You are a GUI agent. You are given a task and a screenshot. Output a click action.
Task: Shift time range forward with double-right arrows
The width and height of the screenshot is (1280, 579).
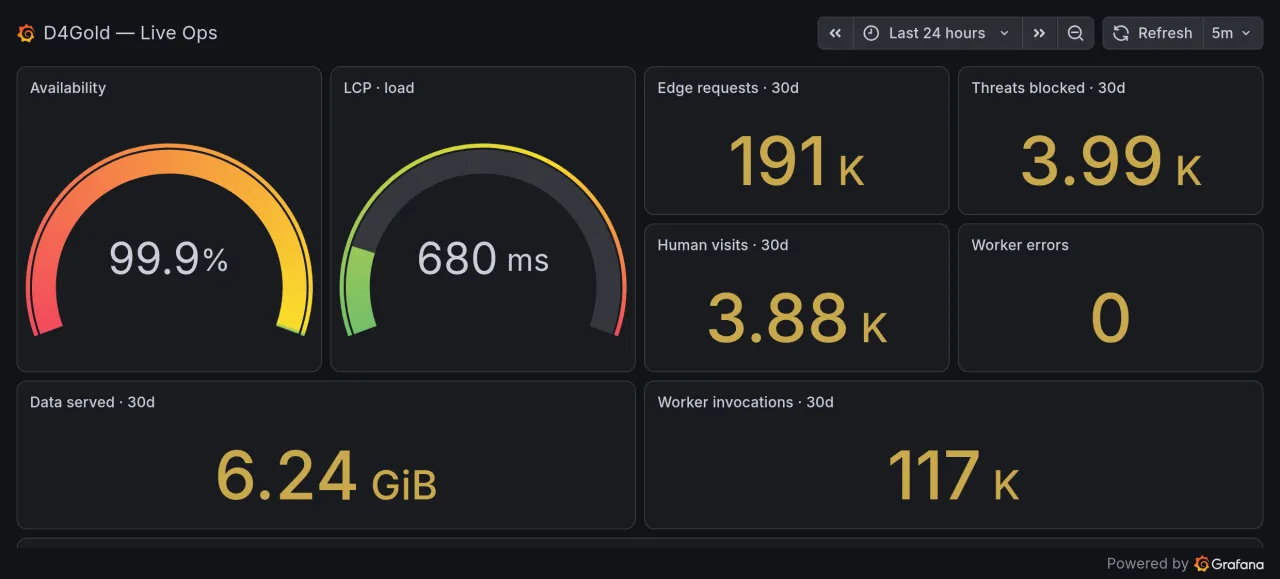1039,33
